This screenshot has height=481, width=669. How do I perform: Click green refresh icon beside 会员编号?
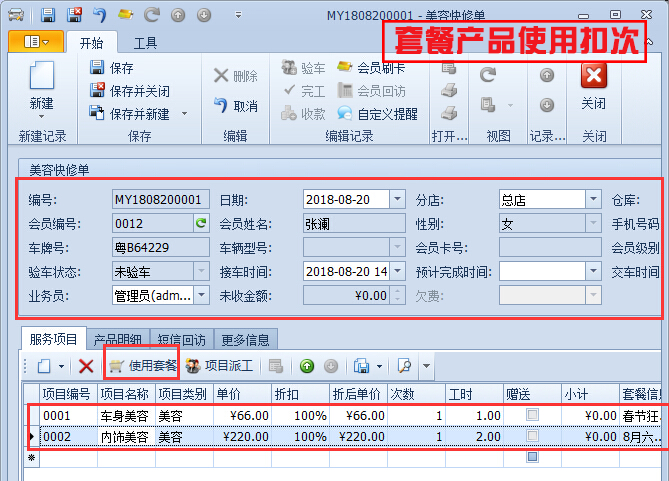[x=201, y=223]
